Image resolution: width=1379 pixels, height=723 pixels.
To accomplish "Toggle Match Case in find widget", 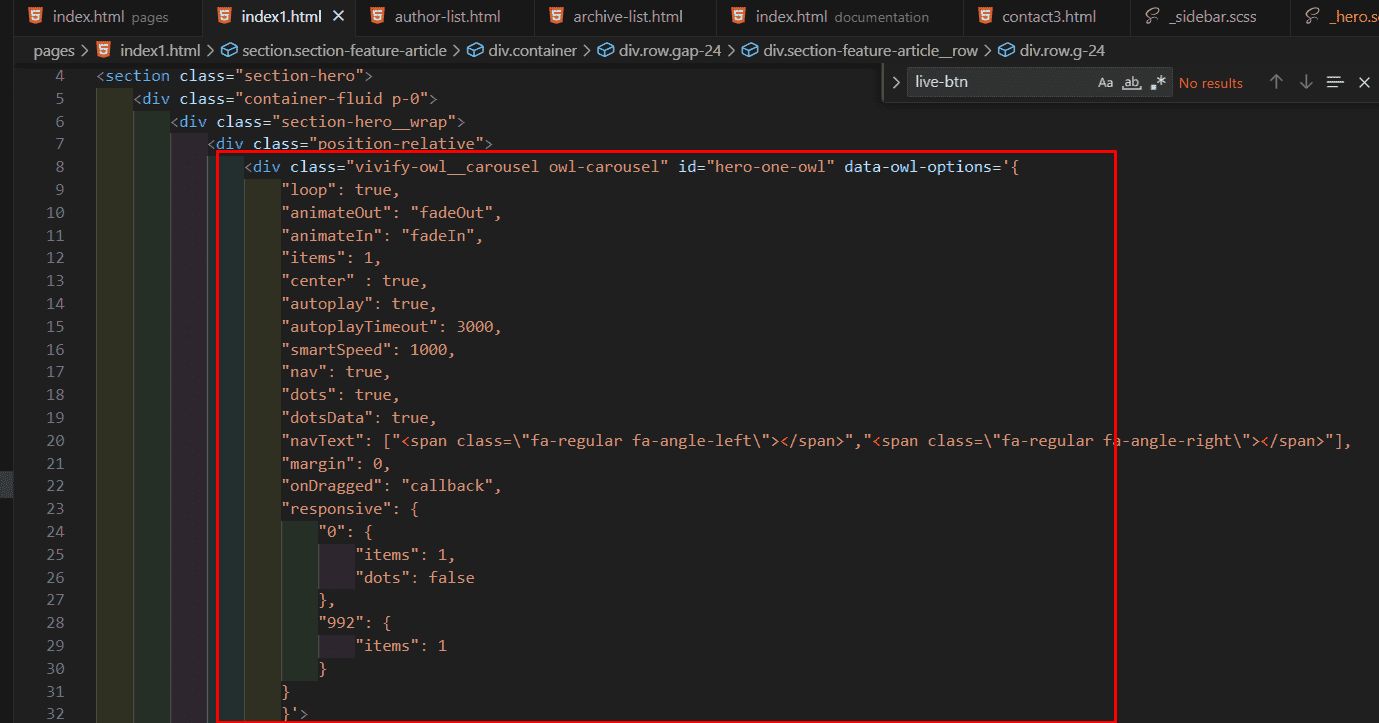I will click(x=1105, y=83).
